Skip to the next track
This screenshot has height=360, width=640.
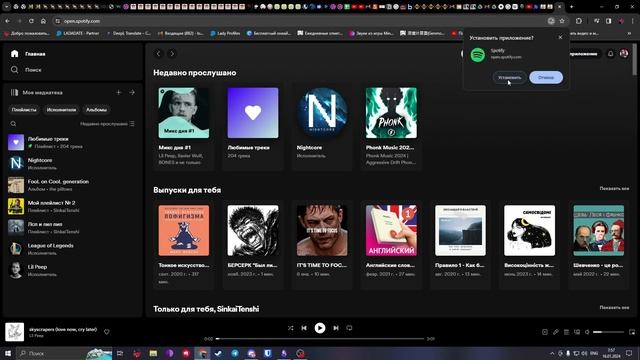(336, 328)
